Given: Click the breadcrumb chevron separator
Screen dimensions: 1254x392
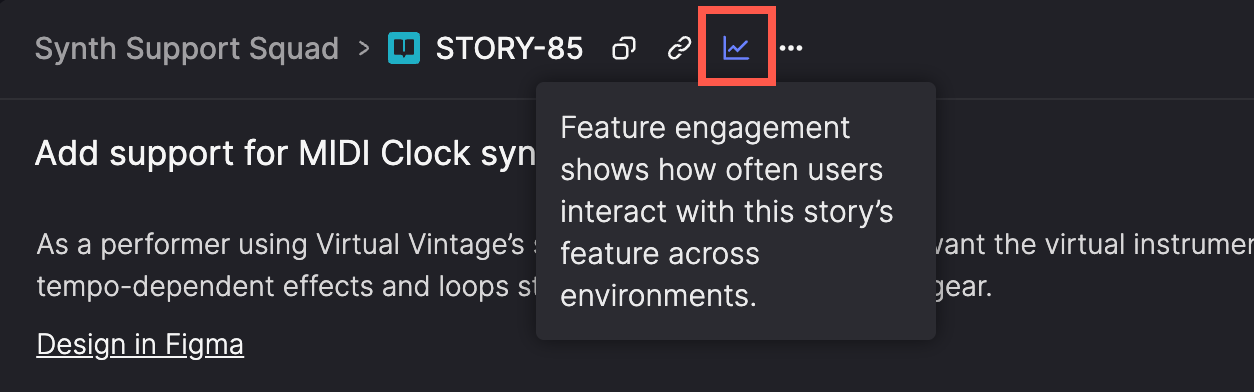Looking at the screenshot, I should [364, 48].
